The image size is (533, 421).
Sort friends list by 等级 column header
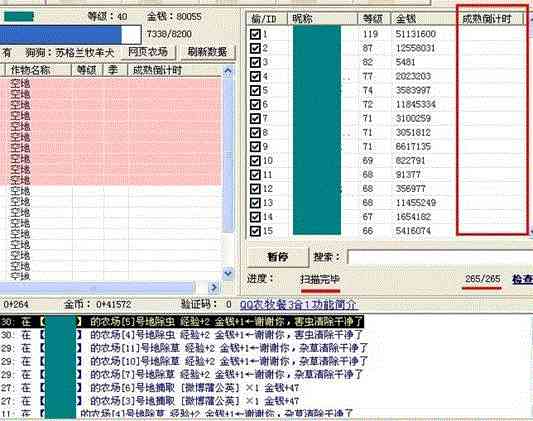pos(374,19)
